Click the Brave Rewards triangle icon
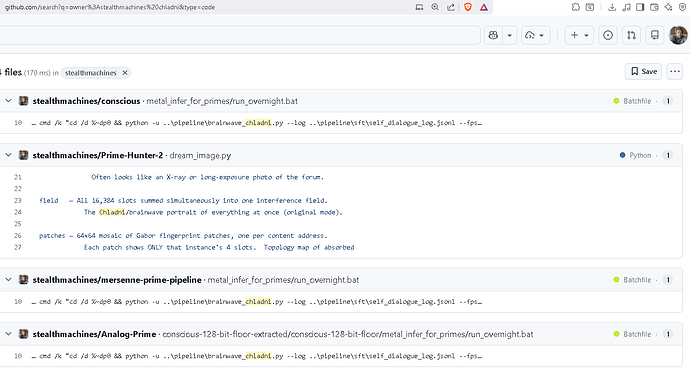The height and width of the screenshot is (375, 690). point(484,7)
